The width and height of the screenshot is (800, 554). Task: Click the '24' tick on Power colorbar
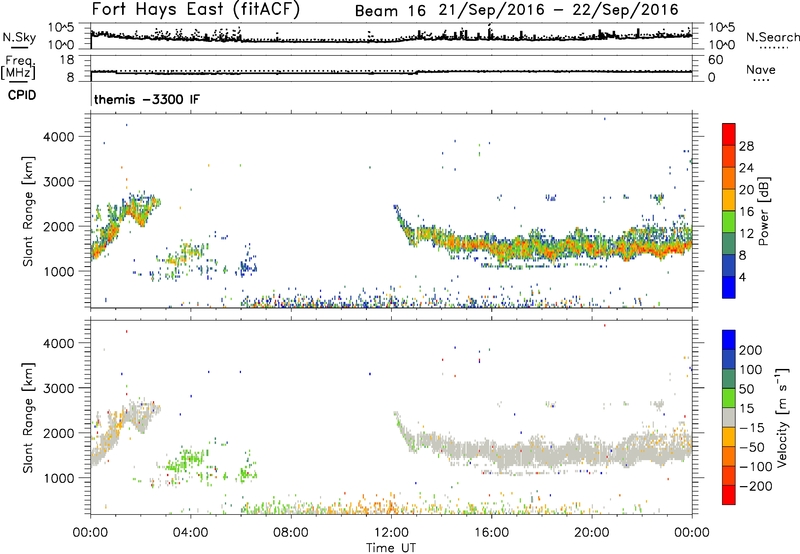pyautogui.click(x=746, y=168)
